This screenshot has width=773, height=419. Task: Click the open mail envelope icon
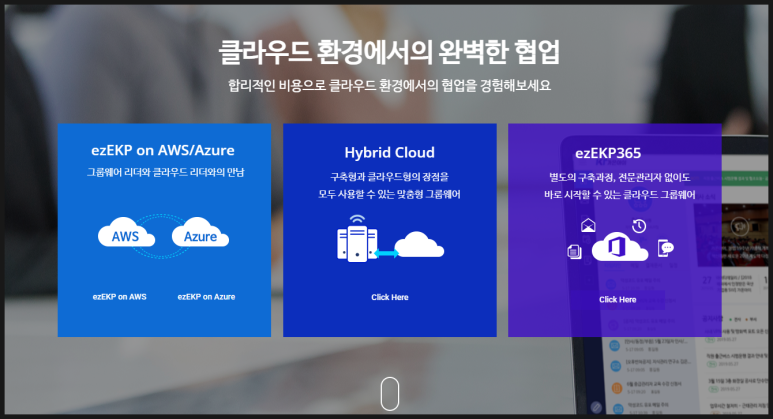(588, 225)
